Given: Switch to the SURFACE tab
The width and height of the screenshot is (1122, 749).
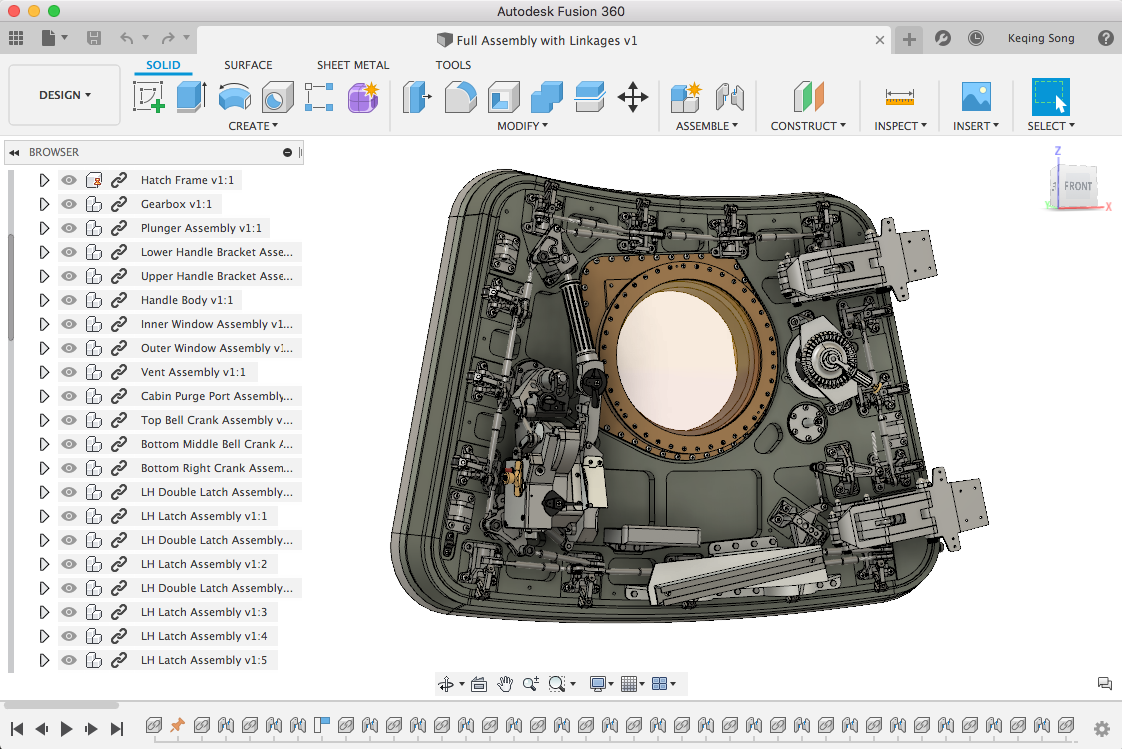Looking at the screenshot, I should [248, 65].
